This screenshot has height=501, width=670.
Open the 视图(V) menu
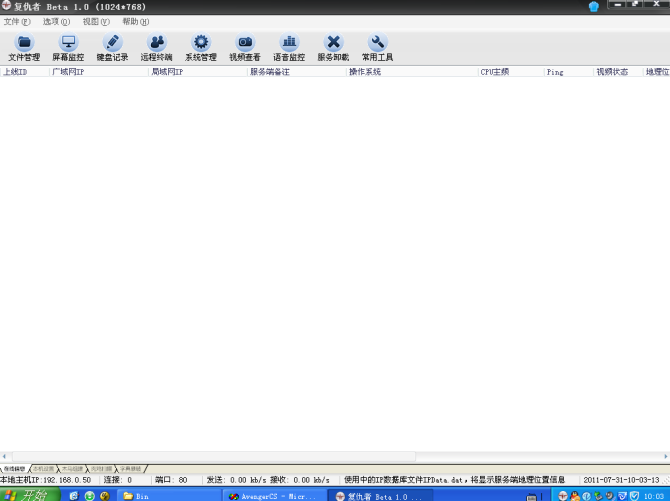[96, 21]
